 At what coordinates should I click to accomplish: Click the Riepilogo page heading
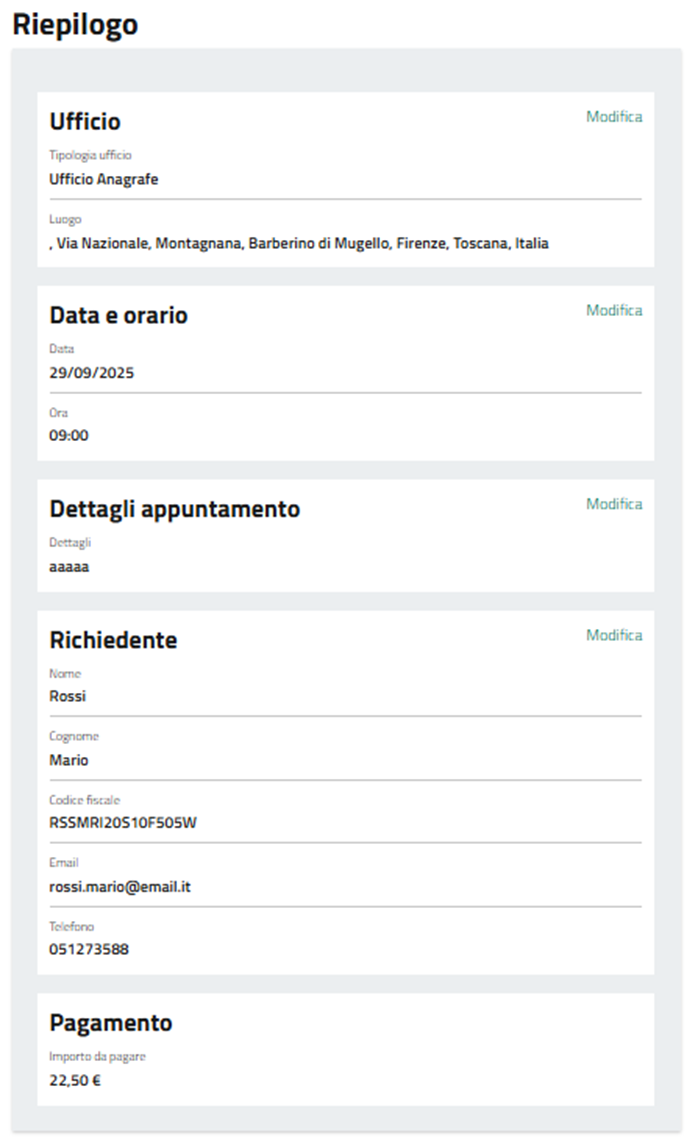(x=75, y=26)
